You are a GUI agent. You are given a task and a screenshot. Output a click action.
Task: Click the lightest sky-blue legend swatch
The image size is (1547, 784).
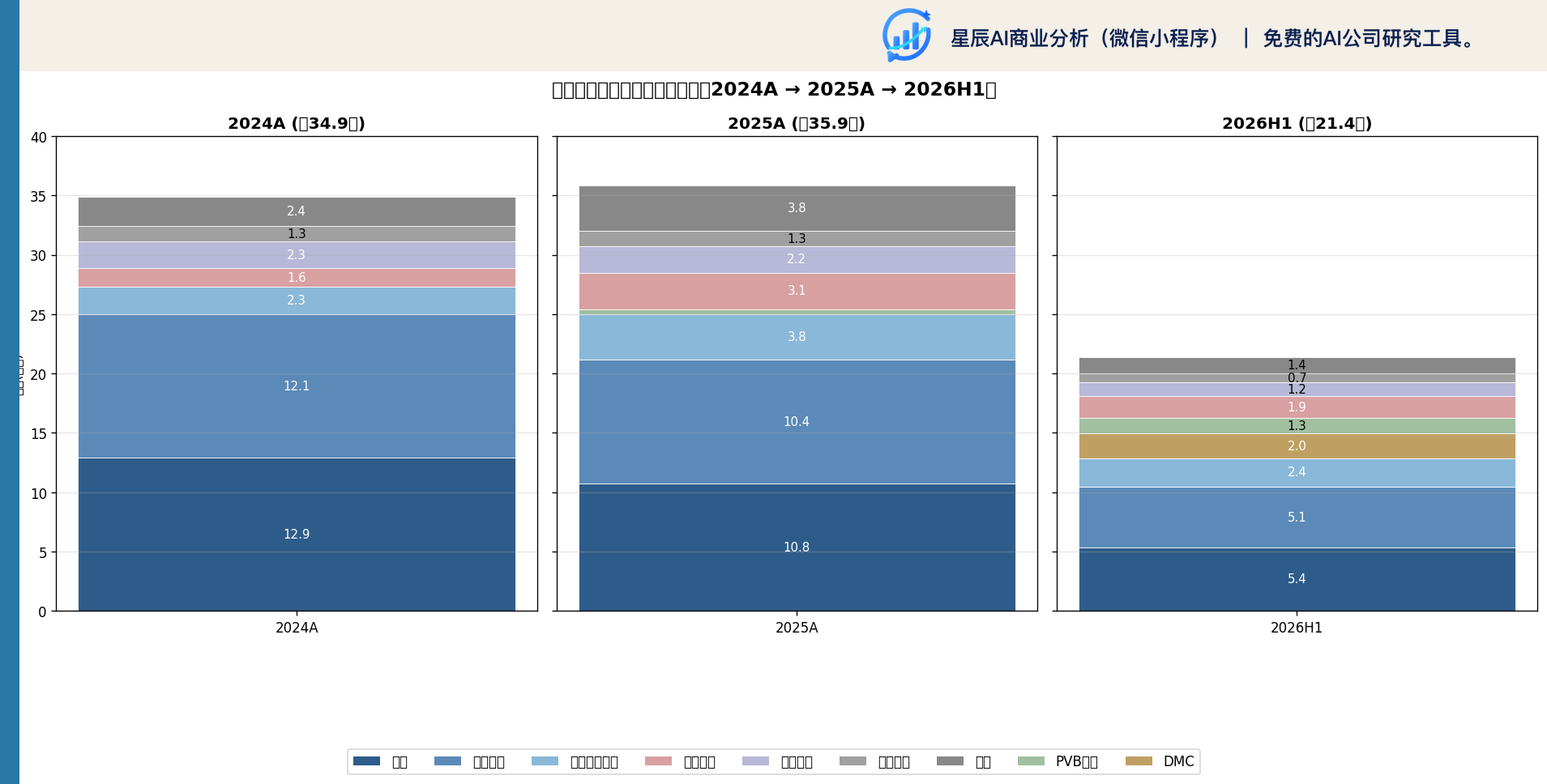click(x=545, y=761)
